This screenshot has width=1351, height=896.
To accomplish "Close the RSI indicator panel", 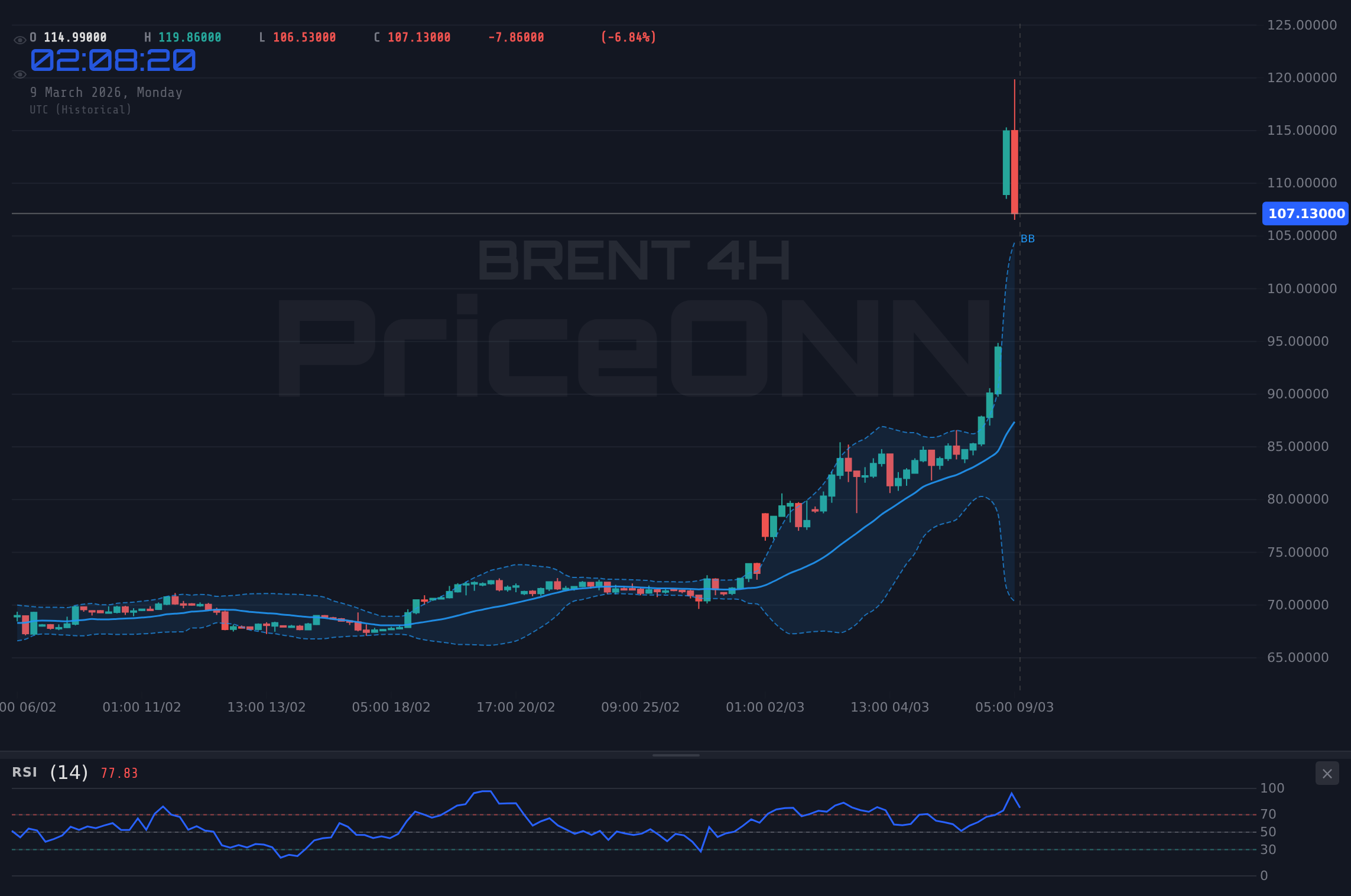I will click(1327, 773).
